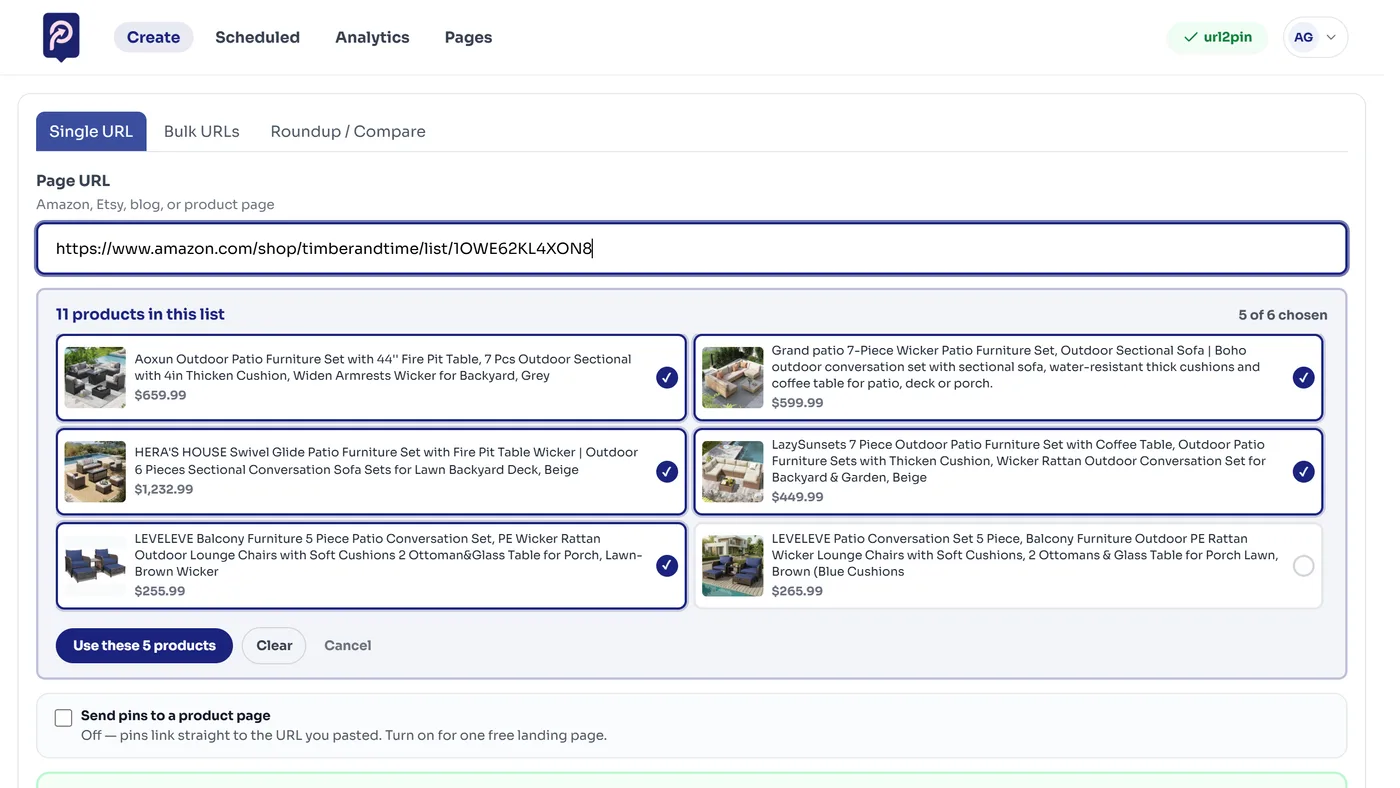1400x788 pixels.
Task: Open the AG account avatar menu
Action: click(x=1303, y=37)
